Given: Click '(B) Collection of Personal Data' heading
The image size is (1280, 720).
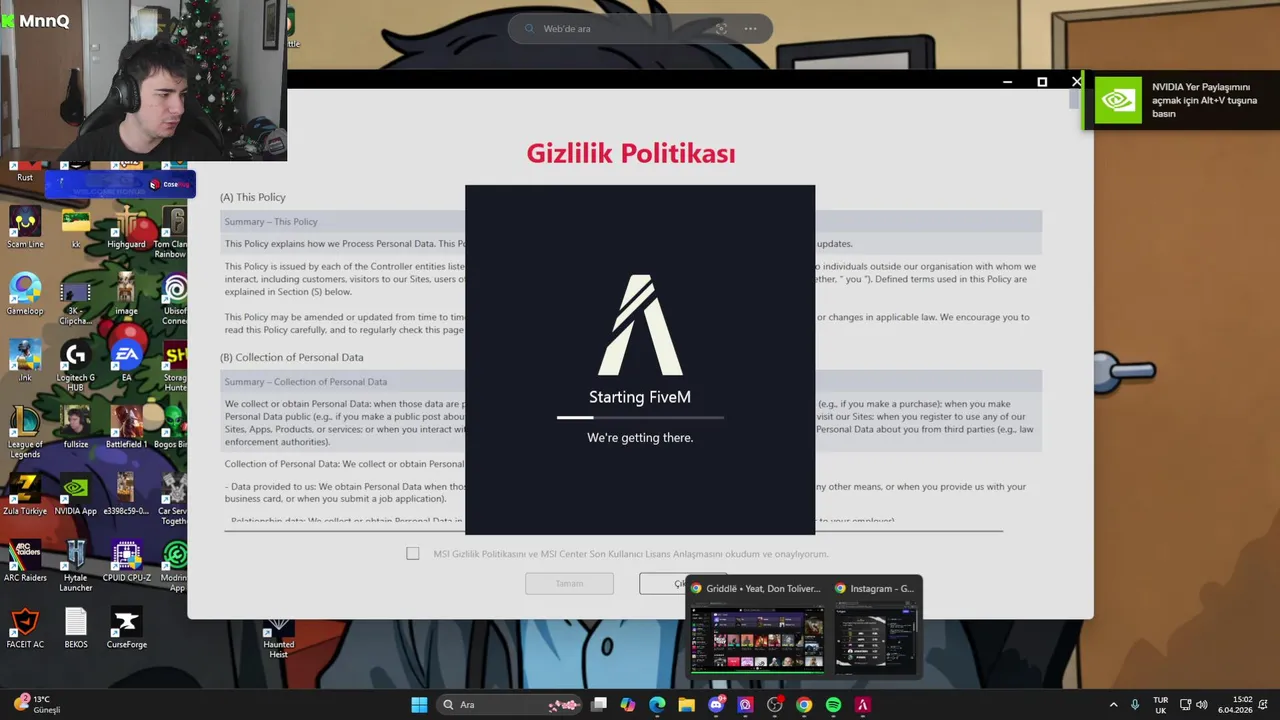Looking at the screenshot, I should (291, 357).
